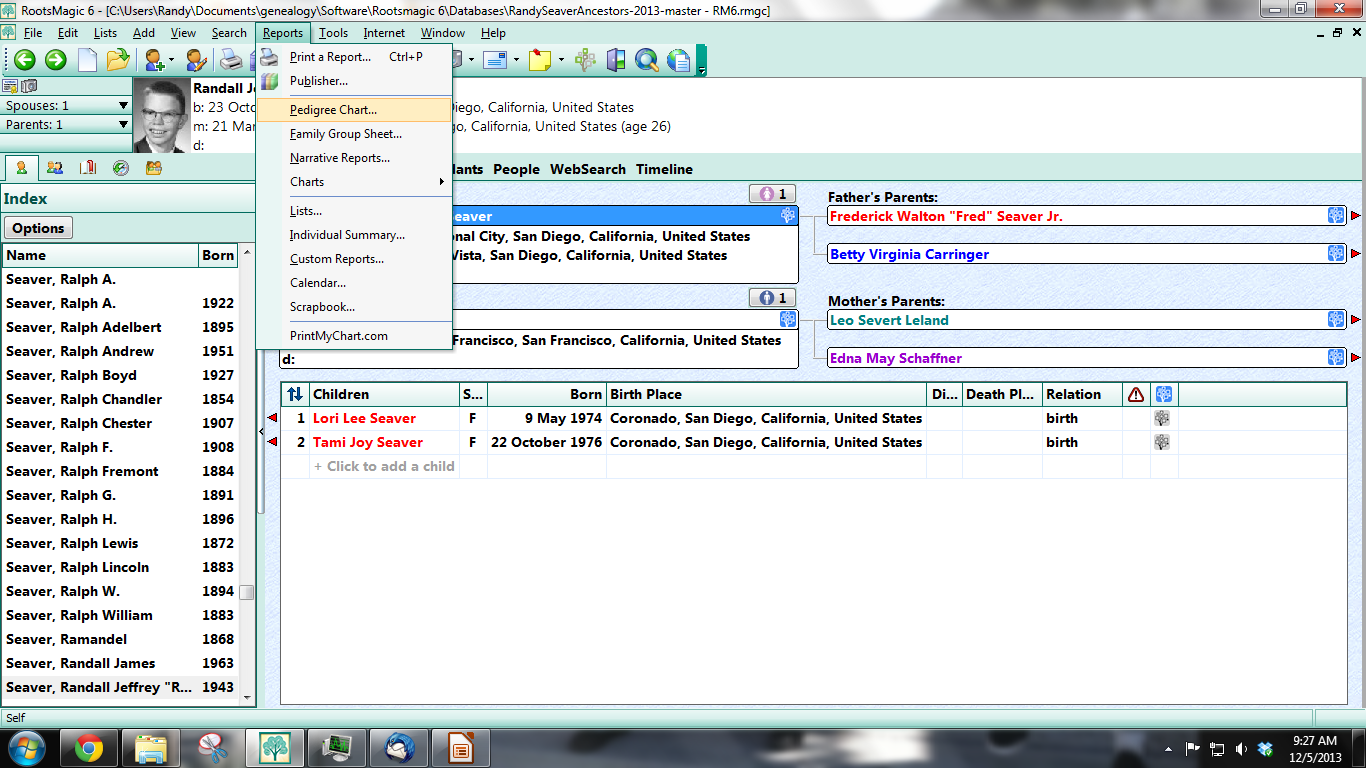This screenshot has height=768, width=1366.
Task: Switch to the Timeline tab
Action: [x=664, y=169]
